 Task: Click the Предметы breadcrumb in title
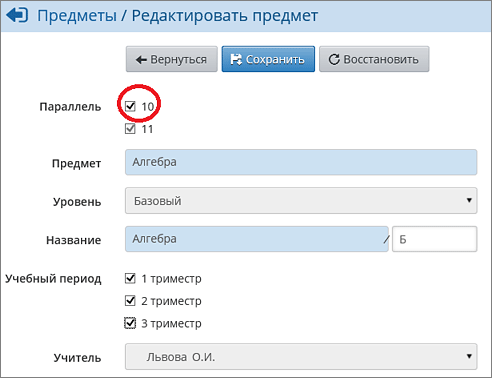pyautogui.click(x=77, y=16)
